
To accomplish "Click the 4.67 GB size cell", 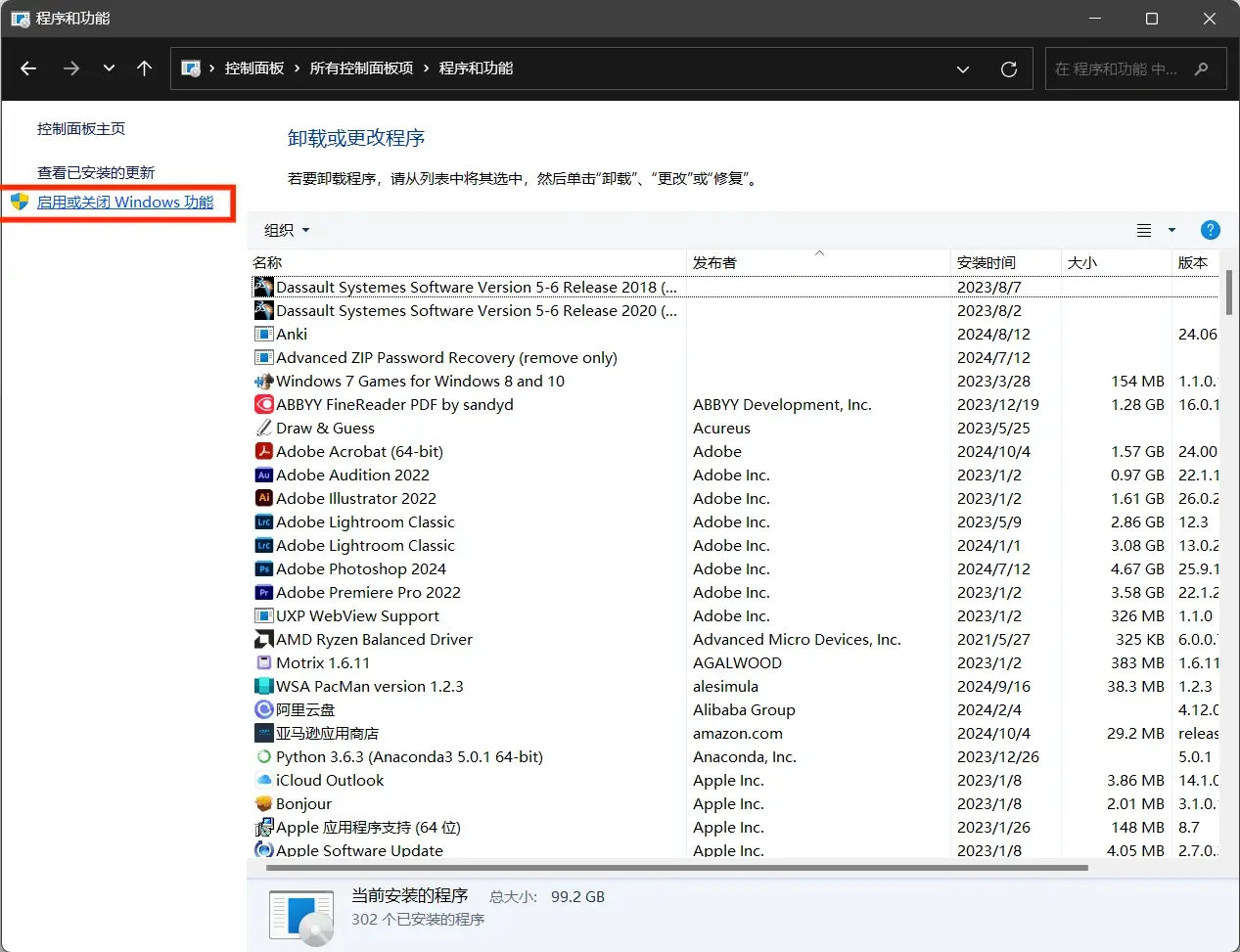I will 1137,568.
